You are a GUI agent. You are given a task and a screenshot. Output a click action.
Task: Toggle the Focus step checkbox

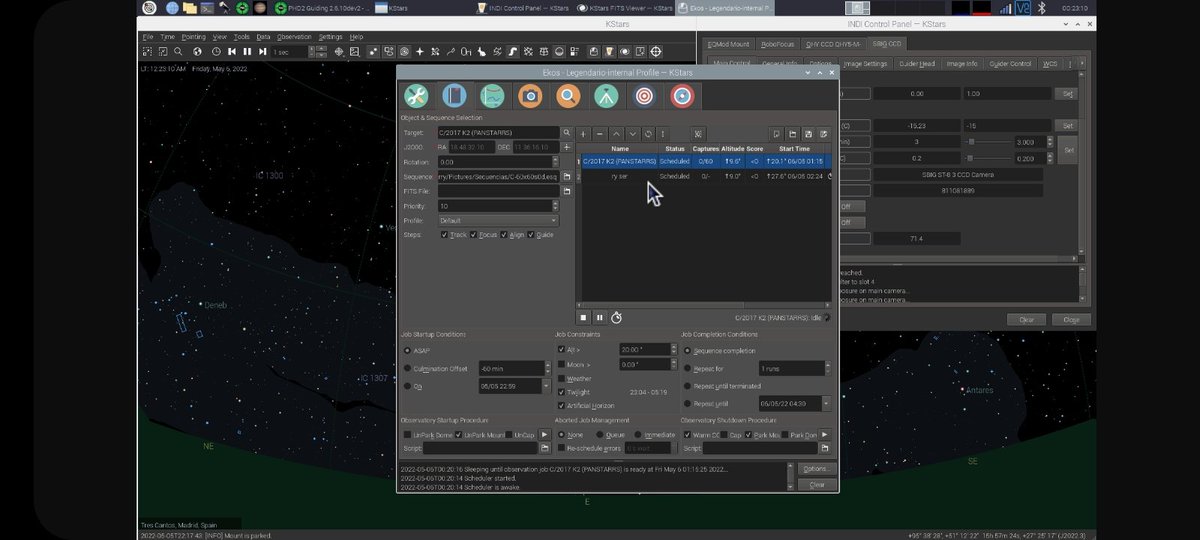[x=486, y=235]
